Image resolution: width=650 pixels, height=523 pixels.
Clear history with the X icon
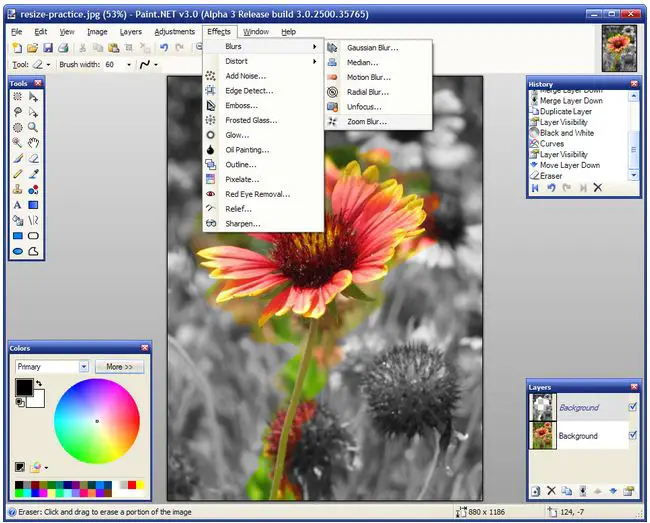[598, 188]
